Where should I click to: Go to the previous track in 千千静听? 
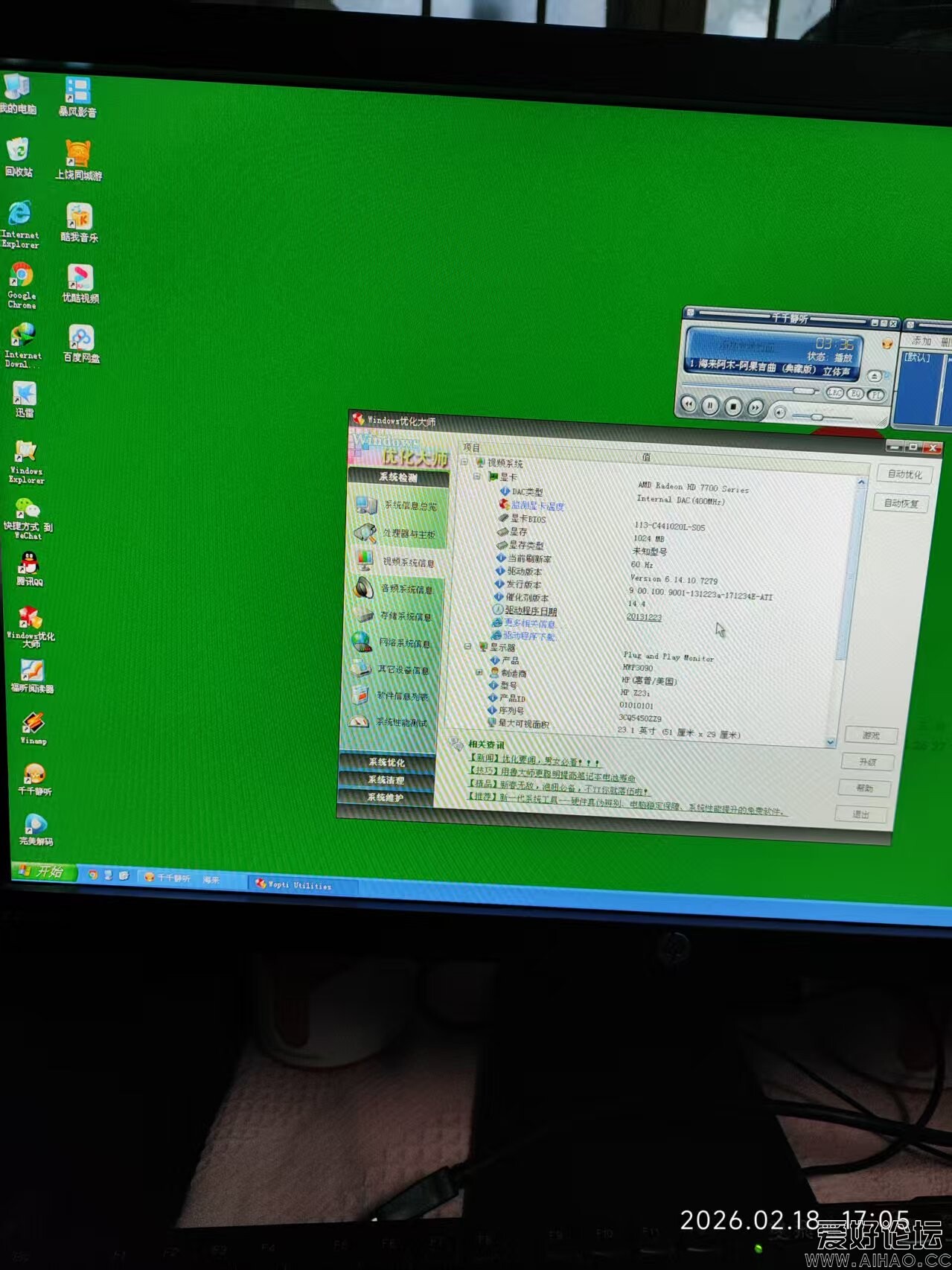coord(689,404)
